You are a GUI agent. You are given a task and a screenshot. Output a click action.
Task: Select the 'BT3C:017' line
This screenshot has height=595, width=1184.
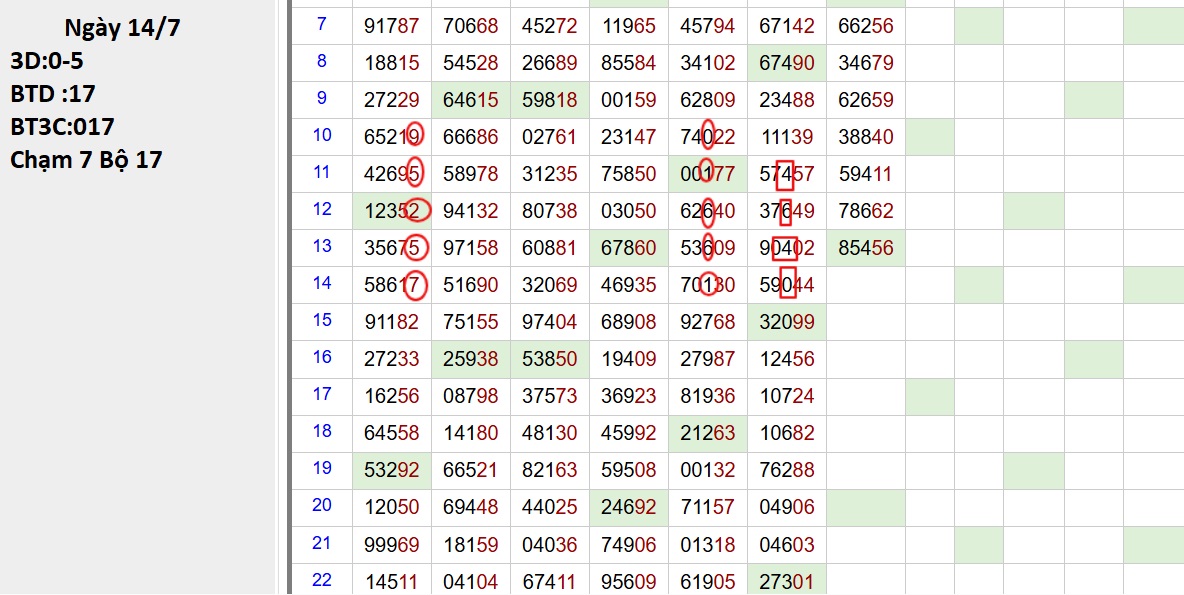pyautogui.click(x=62, y=126)
